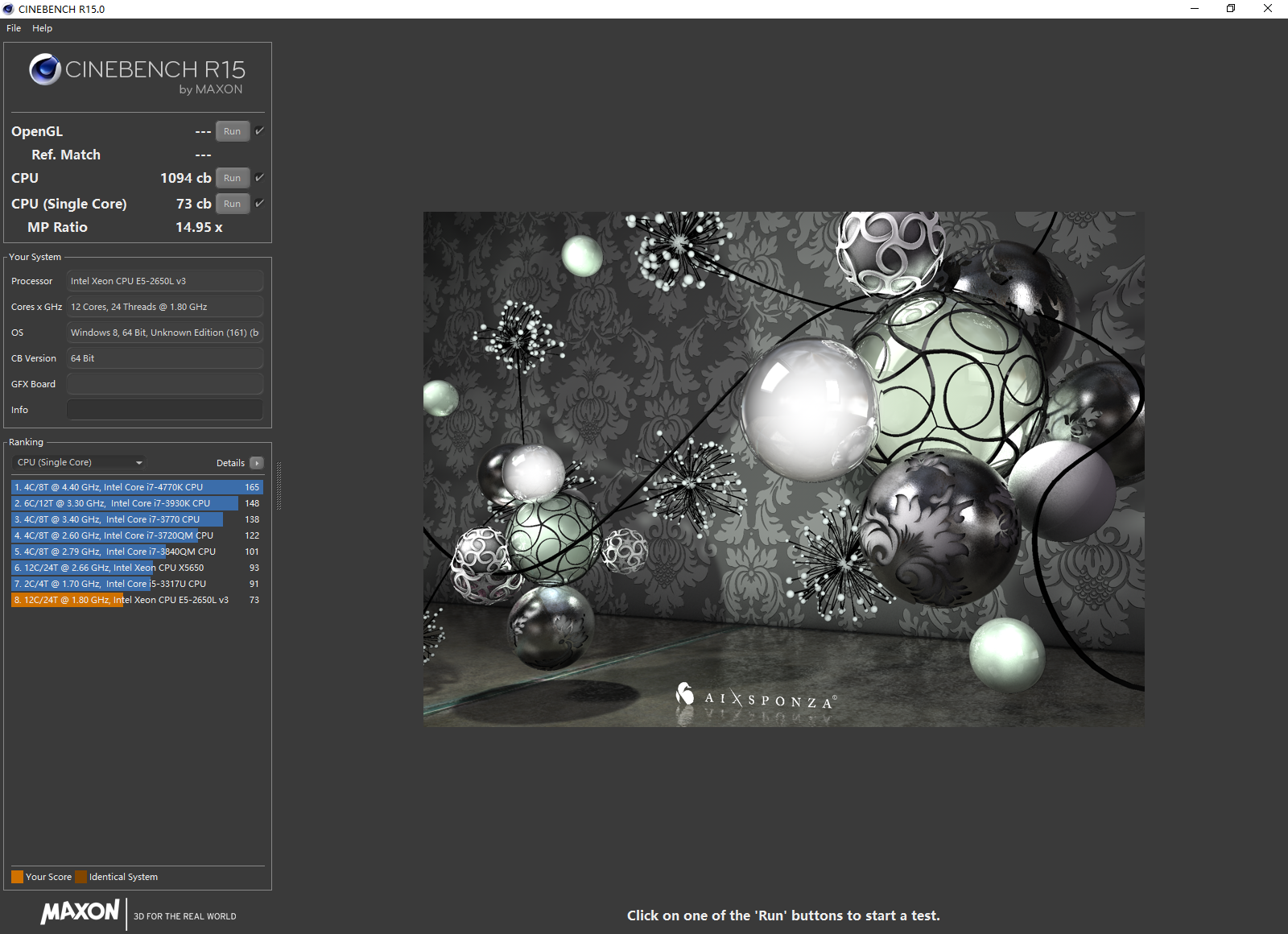Open the File menu
1288x934 pixels.
point(14,28)
